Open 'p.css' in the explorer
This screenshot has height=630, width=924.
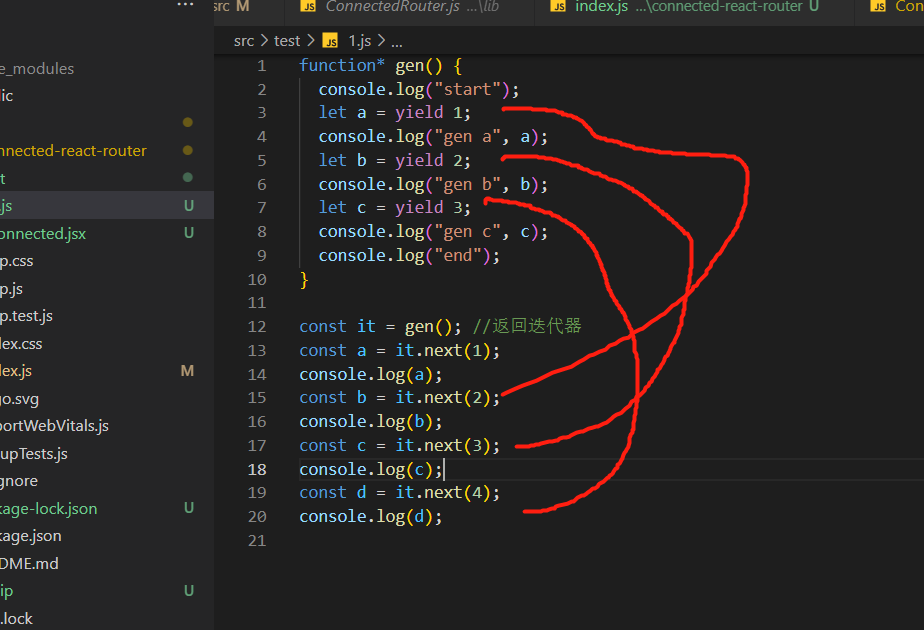(x=107, y=261)
